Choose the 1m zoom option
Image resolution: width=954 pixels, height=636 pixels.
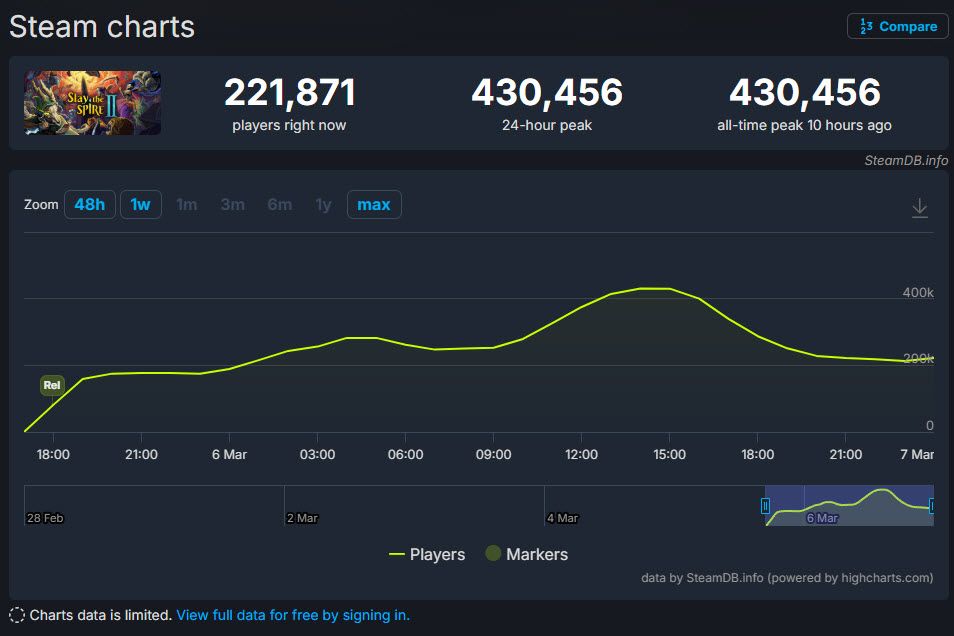(x=187, y=205)
